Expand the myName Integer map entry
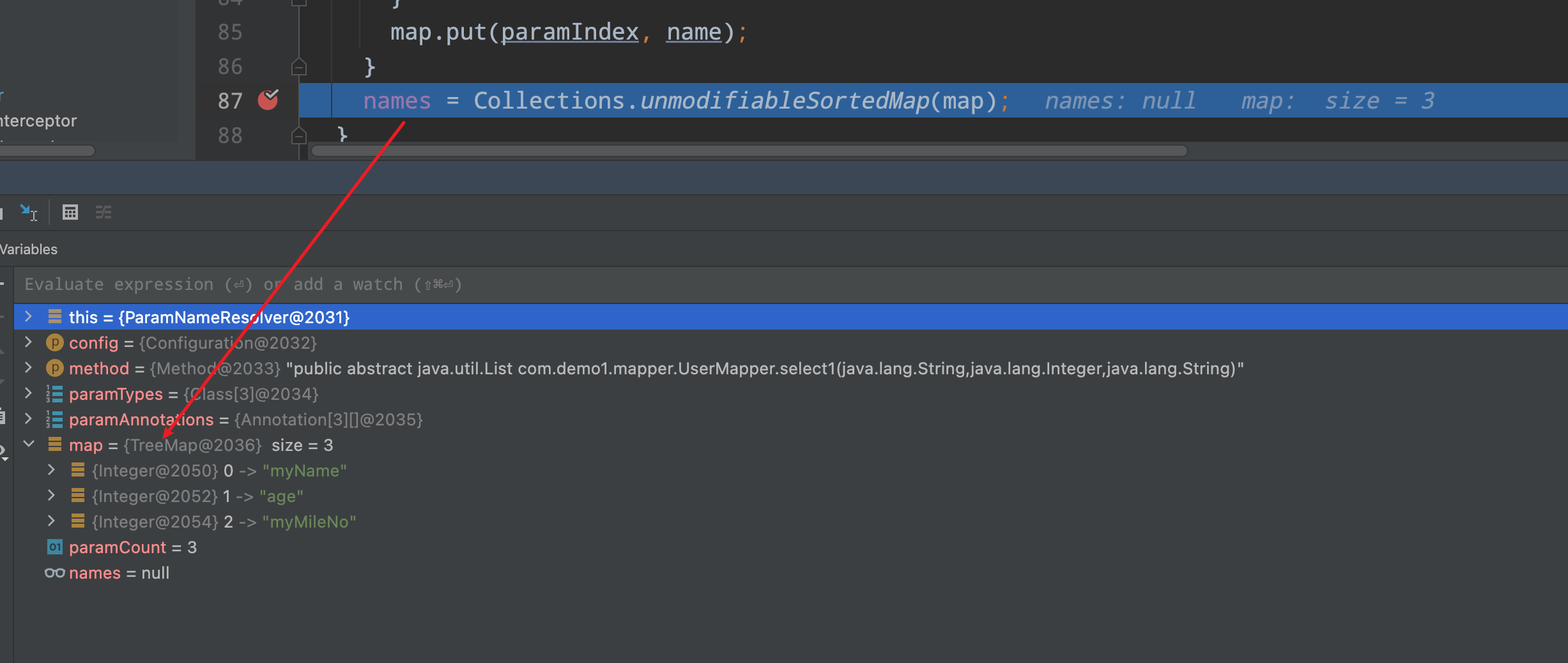The image size is (1568, 663). click(52, 471)
